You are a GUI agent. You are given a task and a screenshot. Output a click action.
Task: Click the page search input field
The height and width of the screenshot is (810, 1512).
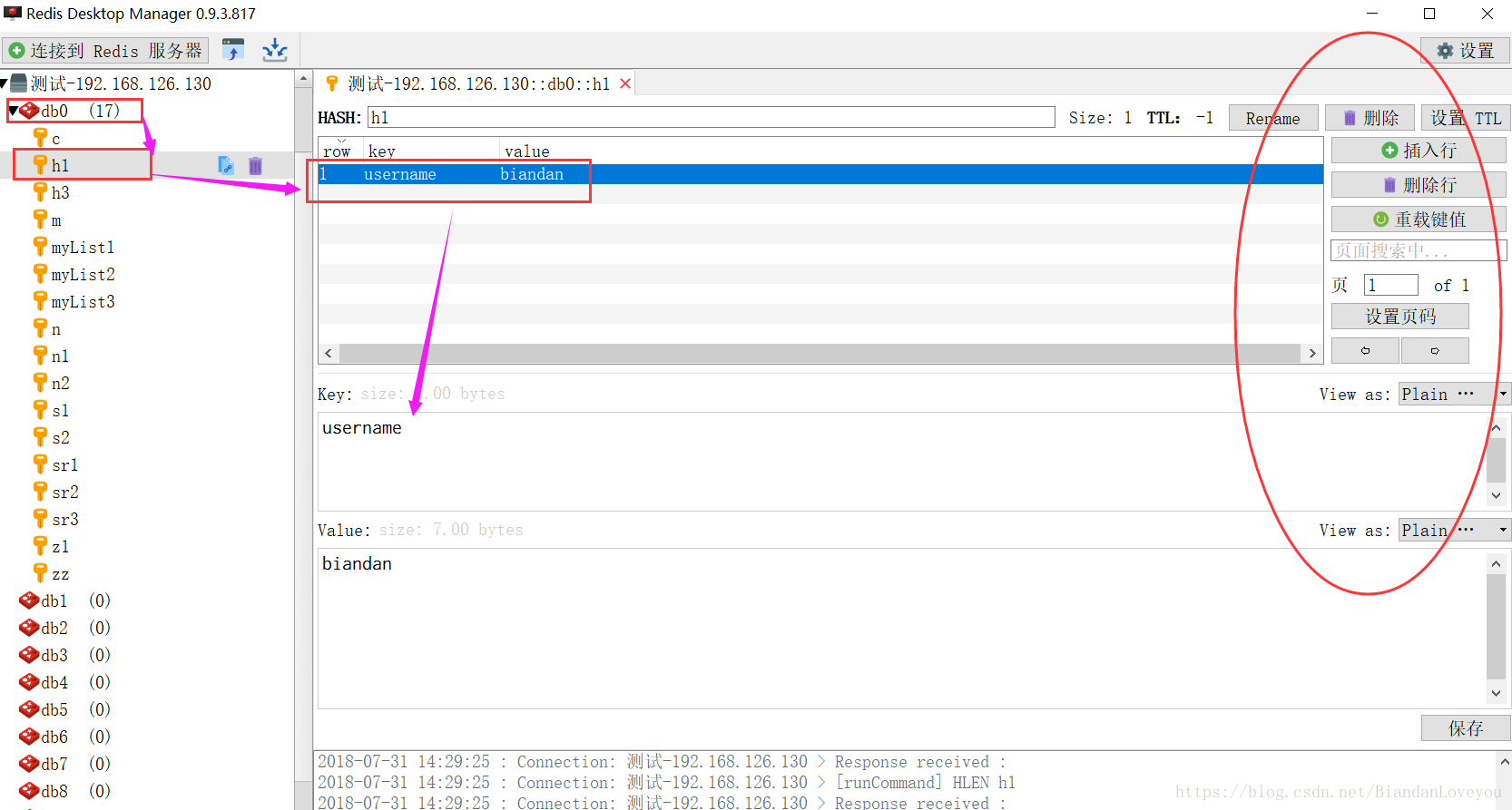tap(1419, 250)
